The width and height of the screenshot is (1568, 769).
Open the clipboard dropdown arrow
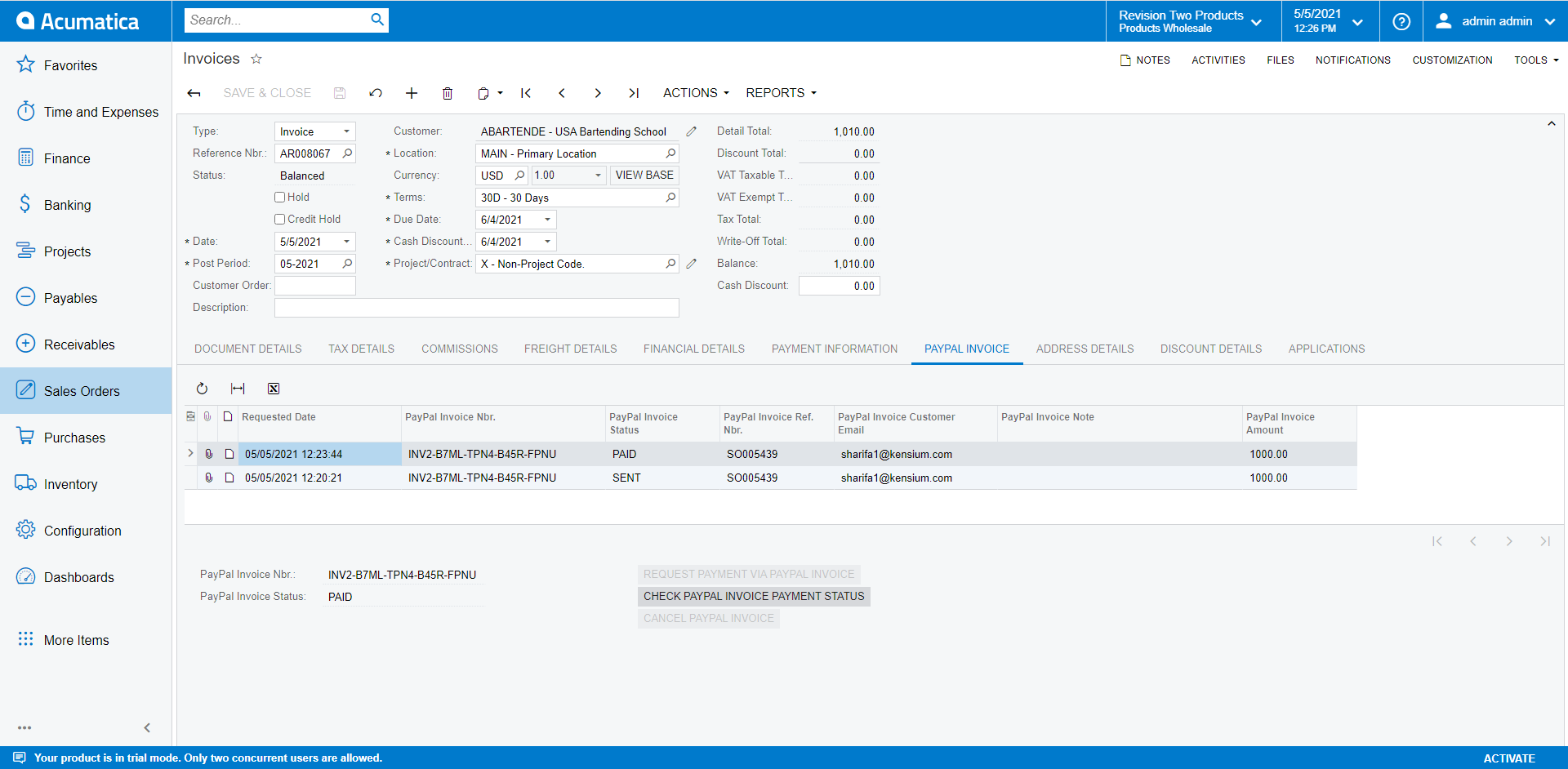tap(501, 93)
